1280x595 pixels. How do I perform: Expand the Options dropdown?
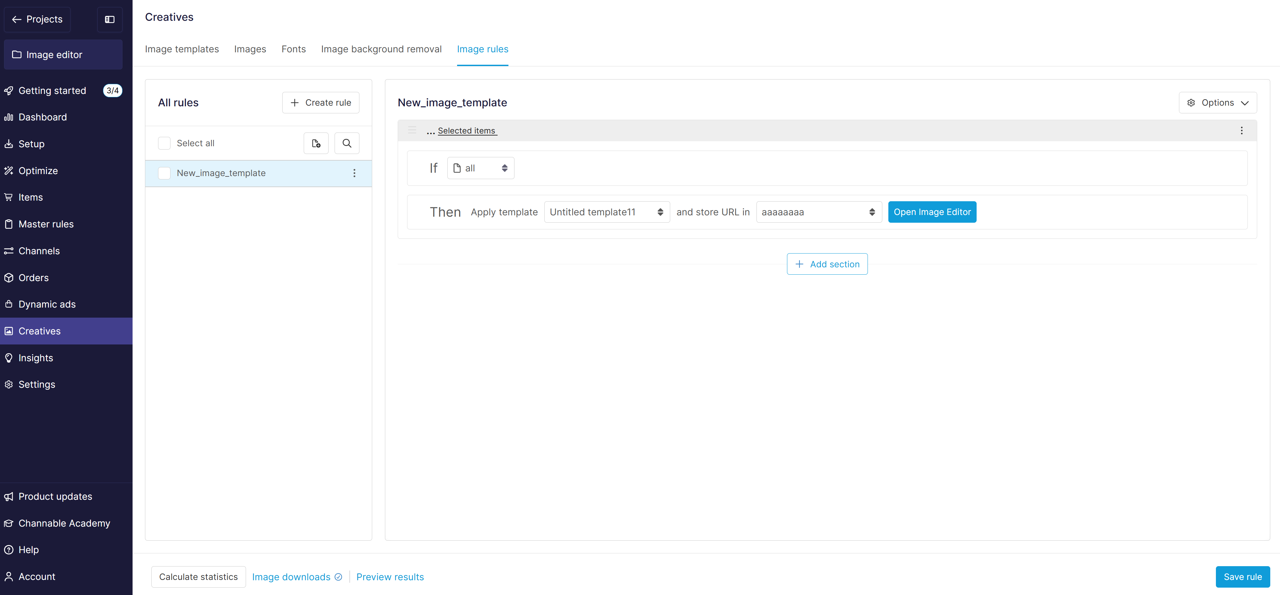click(x=1217, y=103)
